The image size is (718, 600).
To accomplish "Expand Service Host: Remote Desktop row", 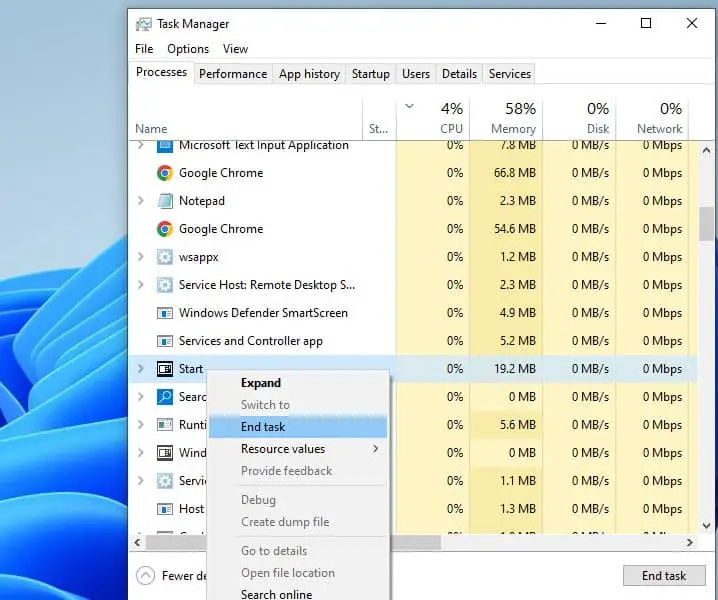I will pos(140,285).
